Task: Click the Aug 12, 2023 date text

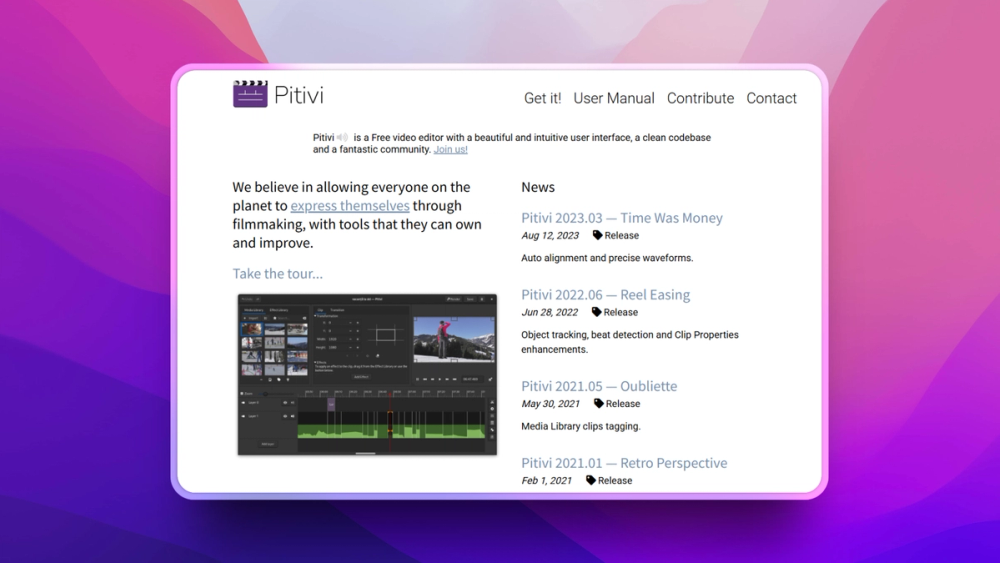Action: coord(550,235)
